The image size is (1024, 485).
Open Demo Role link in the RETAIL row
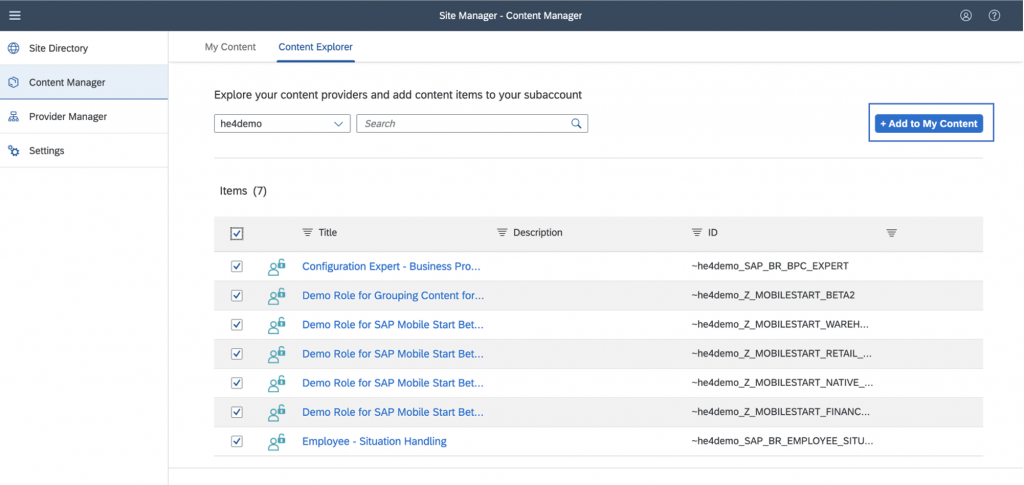click(393, 354)
